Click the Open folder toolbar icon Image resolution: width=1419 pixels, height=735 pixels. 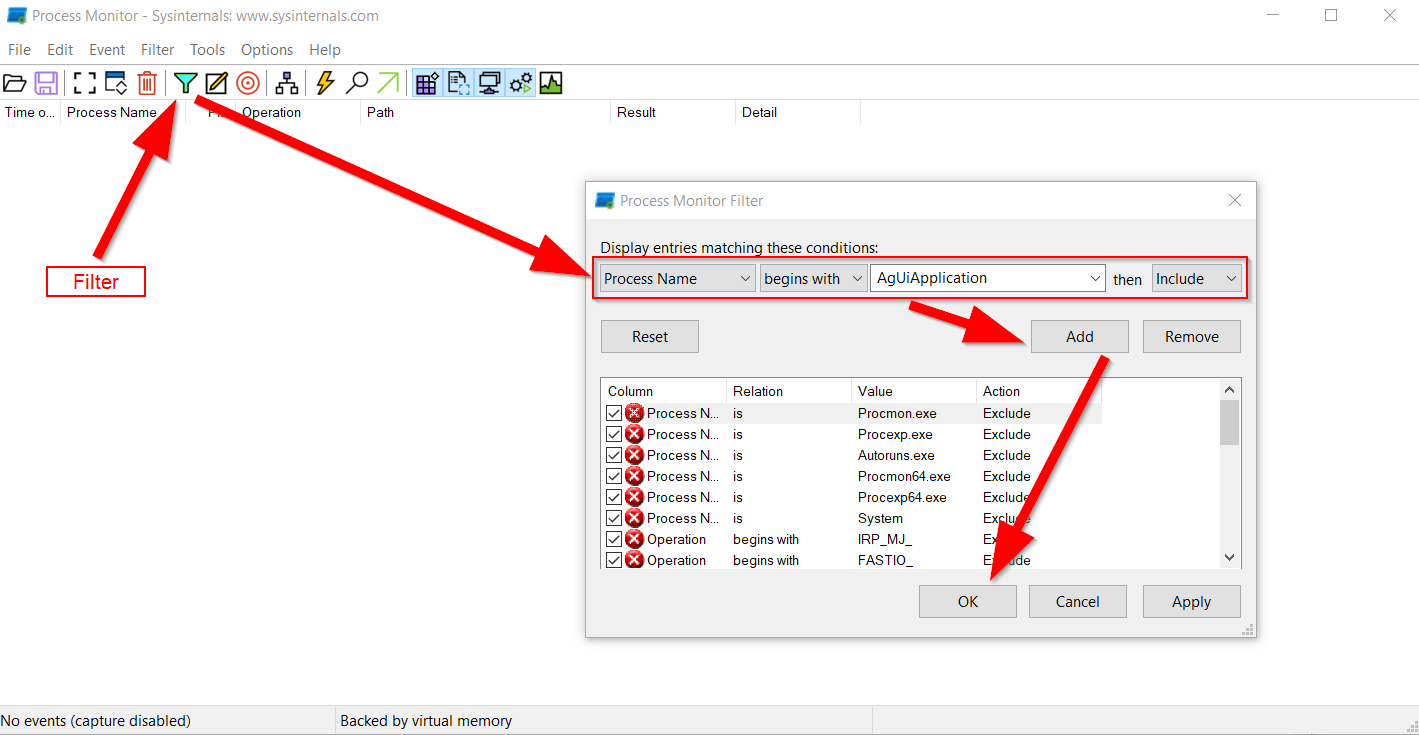[x=14, y=83]
